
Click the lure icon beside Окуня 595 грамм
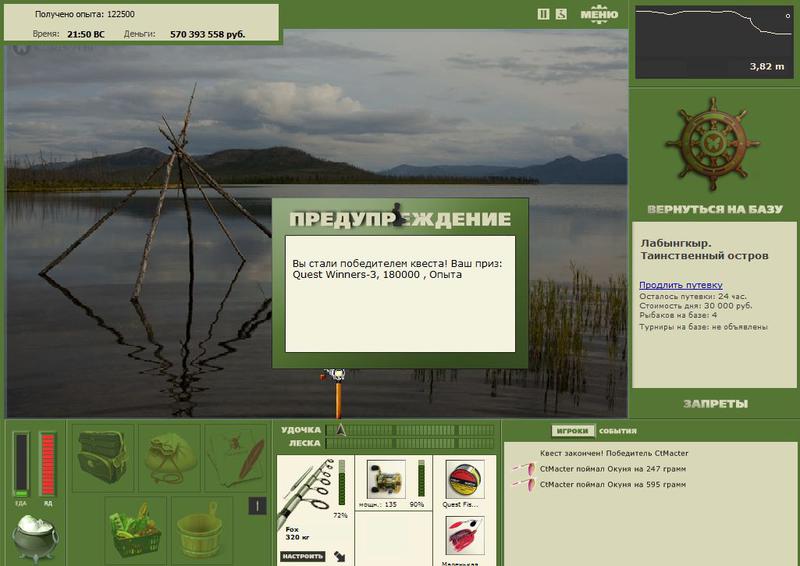tap(524, 484)
